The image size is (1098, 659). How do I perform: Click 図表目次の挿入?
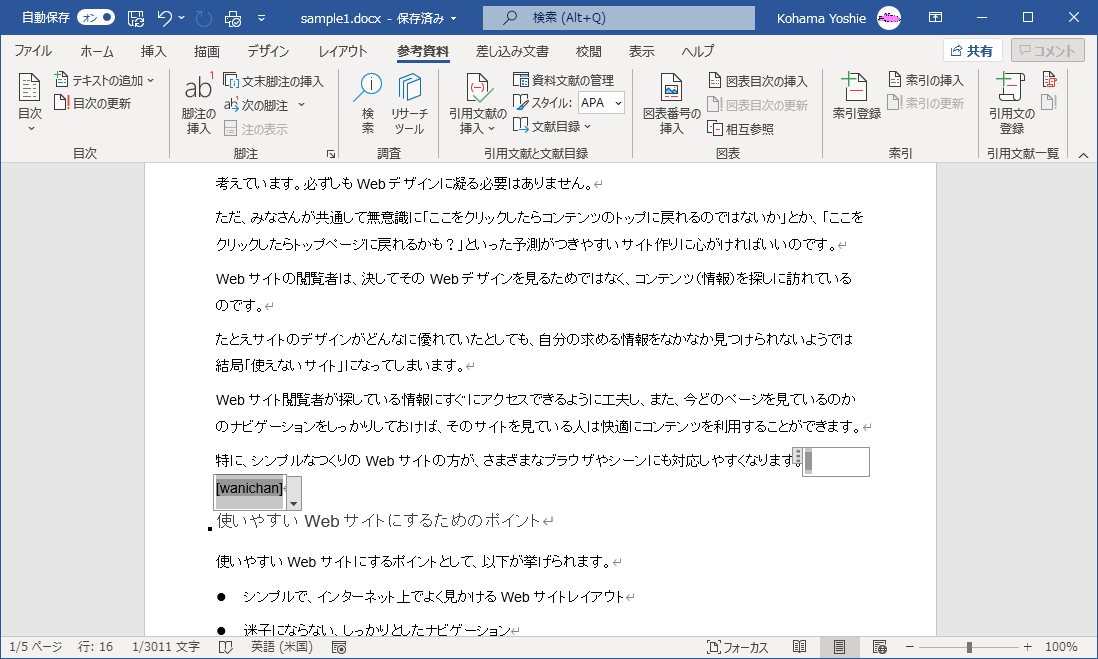pyautogui.click(x=758, y=81)
